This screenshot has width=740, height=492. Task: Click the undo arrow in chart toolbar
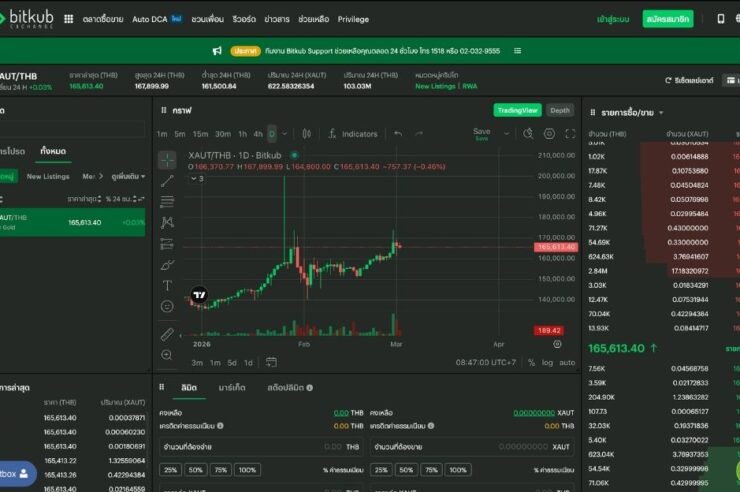tap(398, 134)
